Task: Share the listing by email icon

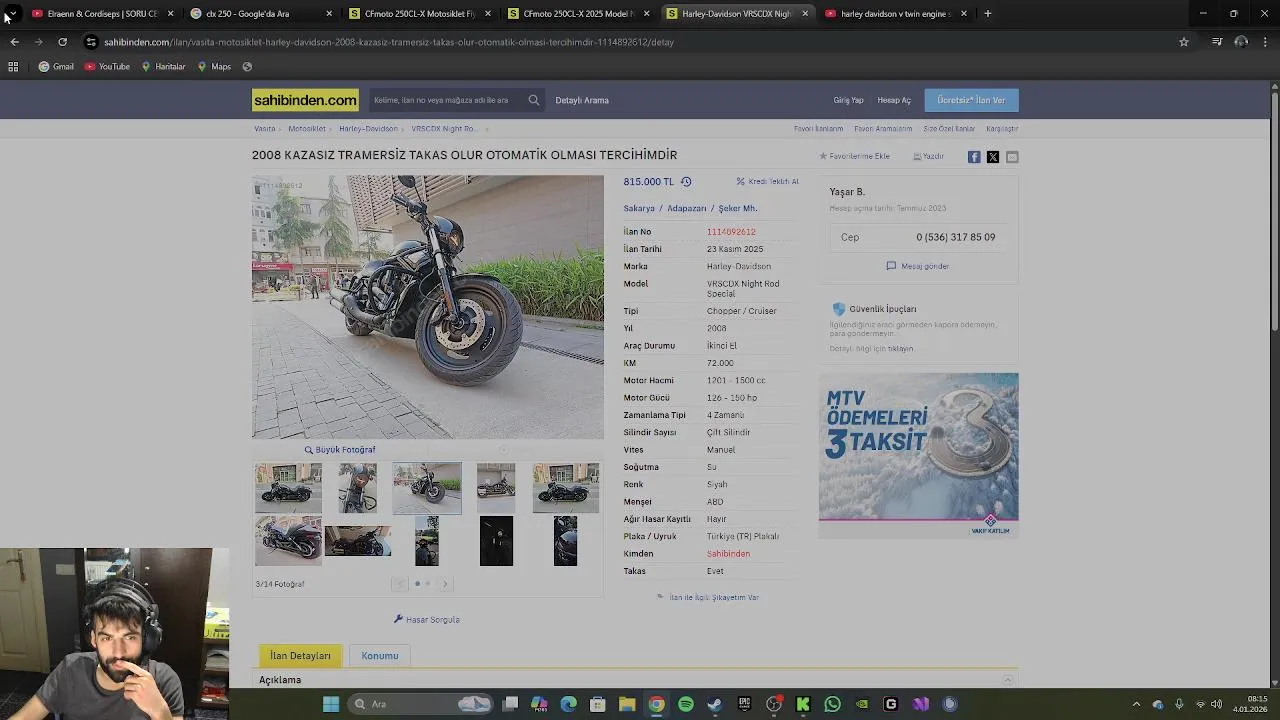Action: click(x=1012, y=157)
